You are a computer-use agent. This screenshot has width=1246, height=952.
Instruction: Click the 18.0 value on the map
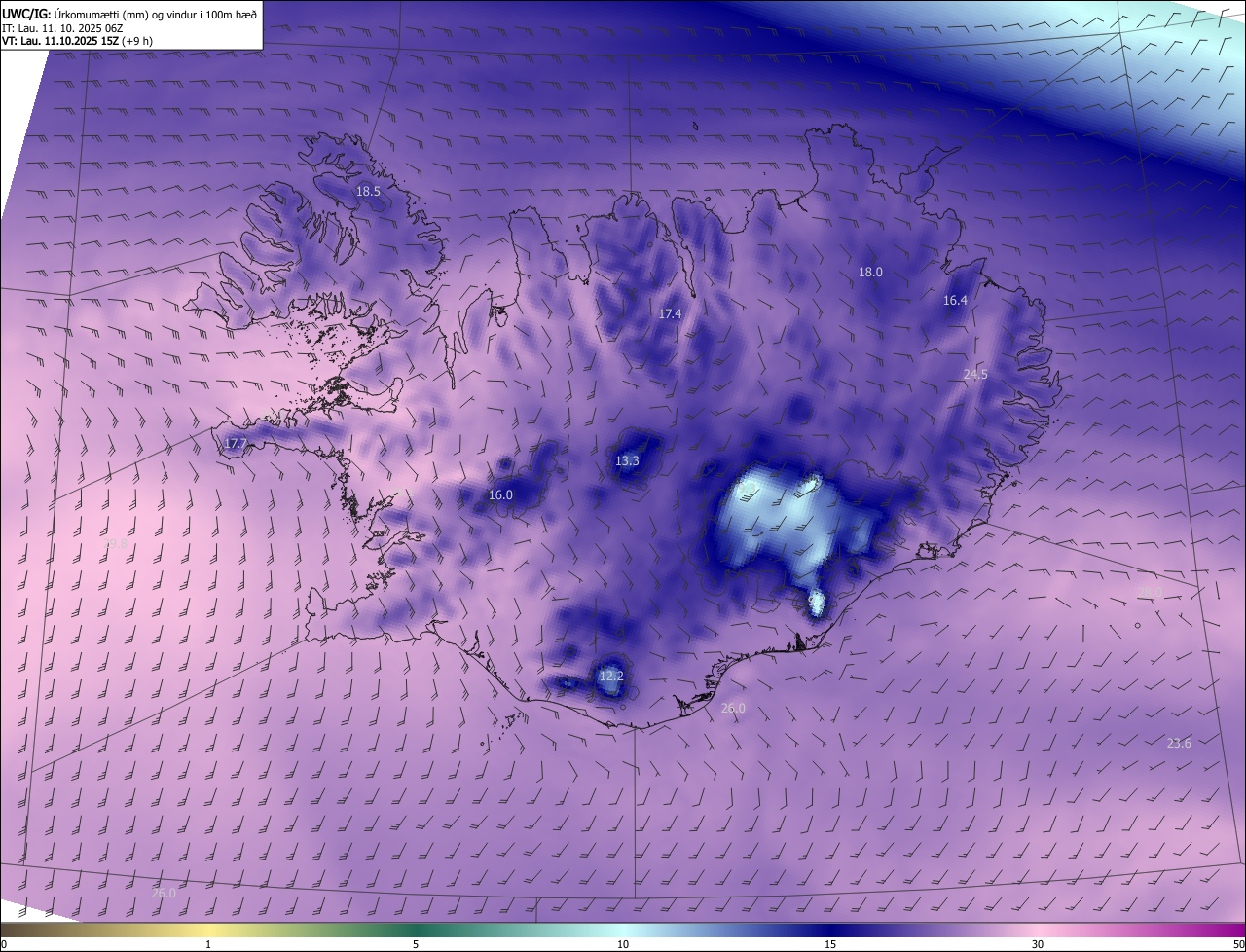[870, 273]
